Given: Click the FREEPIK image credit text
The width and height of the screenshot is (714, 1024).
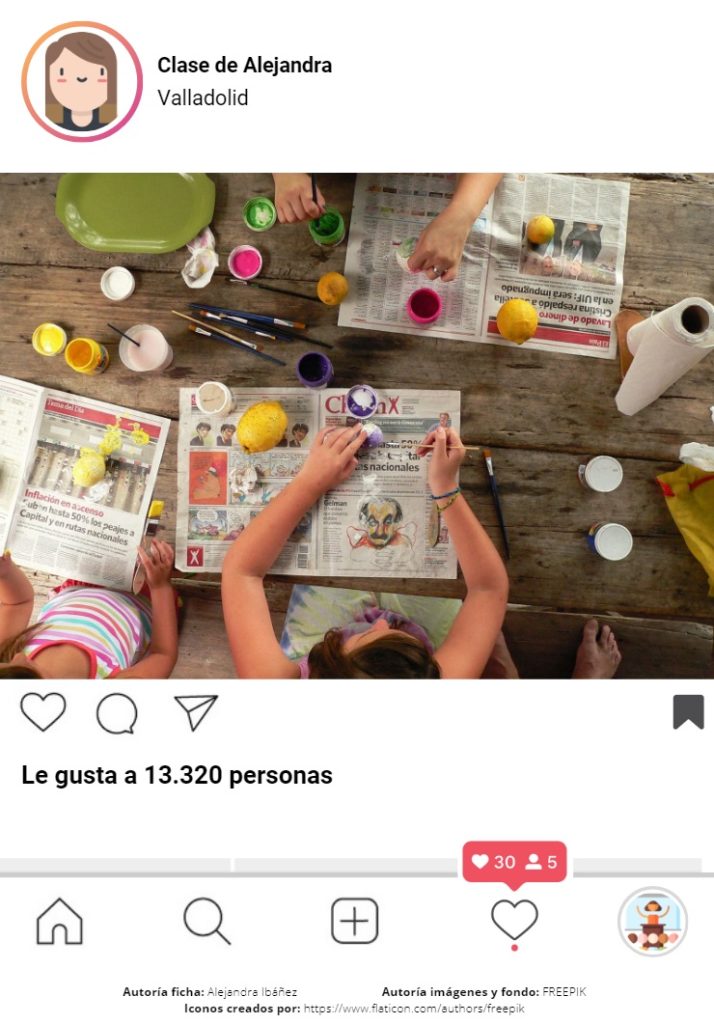Looking at the screenshot, I should 564,992.
